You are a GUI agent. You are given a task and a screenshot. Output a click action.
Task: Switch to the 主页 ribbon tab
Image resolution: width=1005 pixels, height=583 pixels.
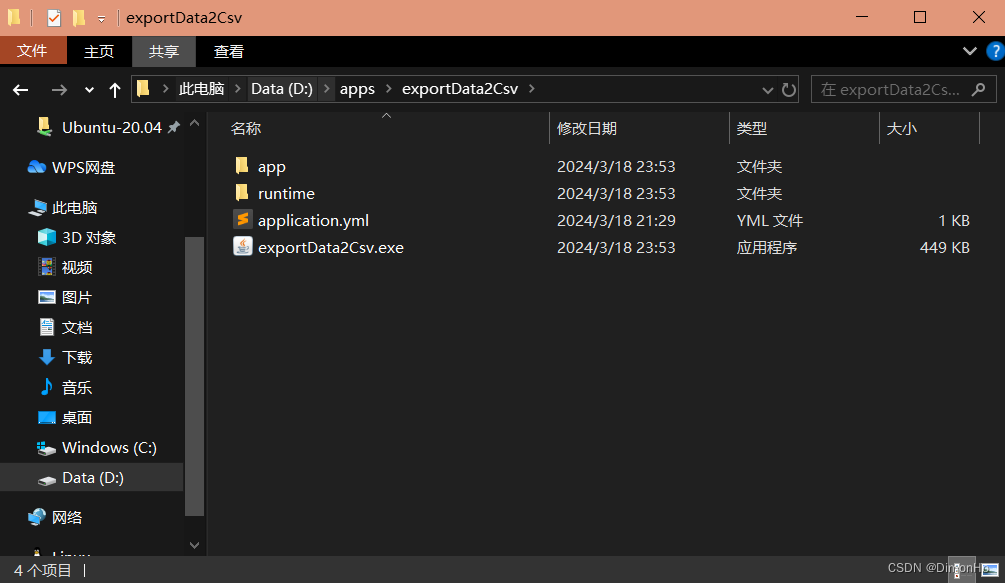coord(99,51)
